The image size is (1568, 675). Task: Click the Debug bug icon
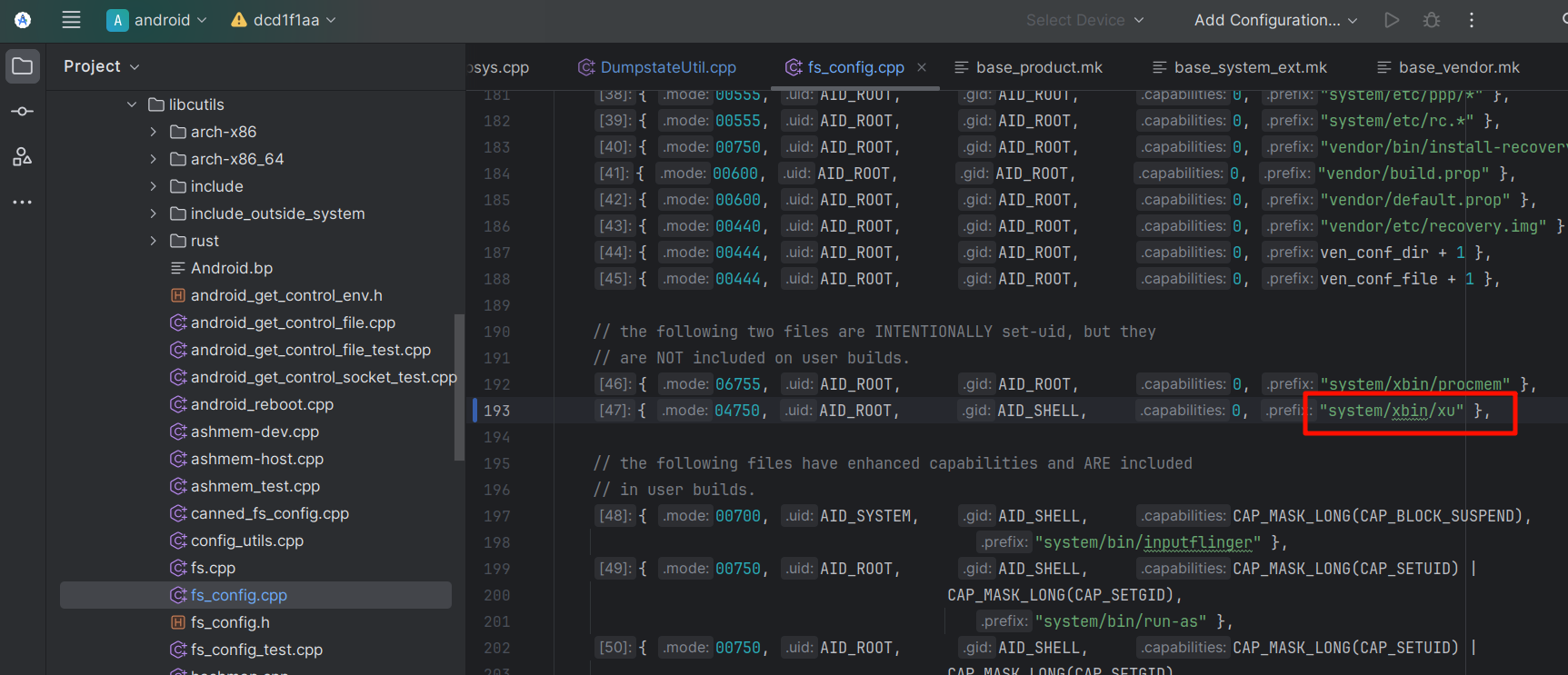1432,20
